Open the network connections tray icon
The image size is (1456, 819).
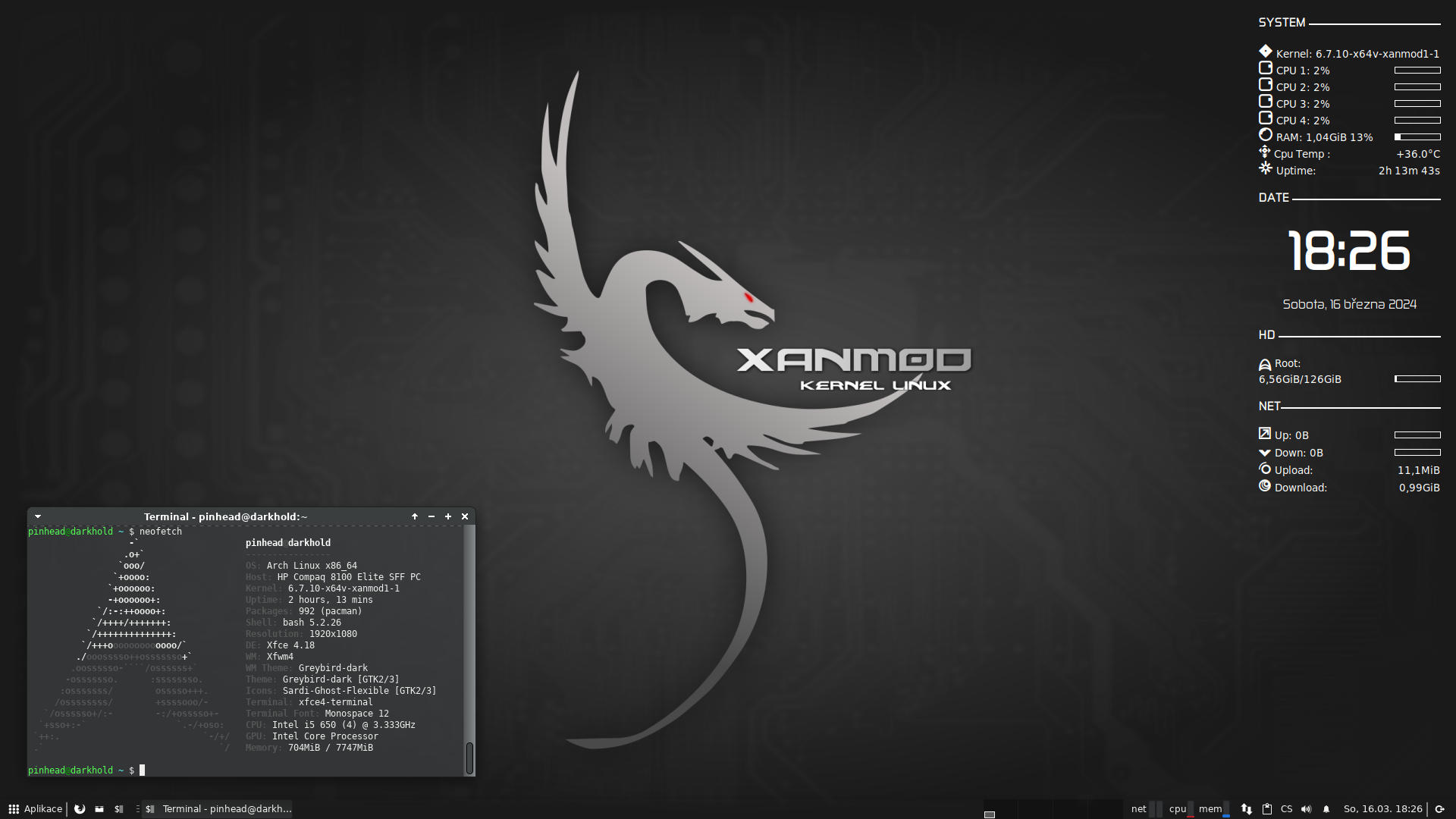1247,809
